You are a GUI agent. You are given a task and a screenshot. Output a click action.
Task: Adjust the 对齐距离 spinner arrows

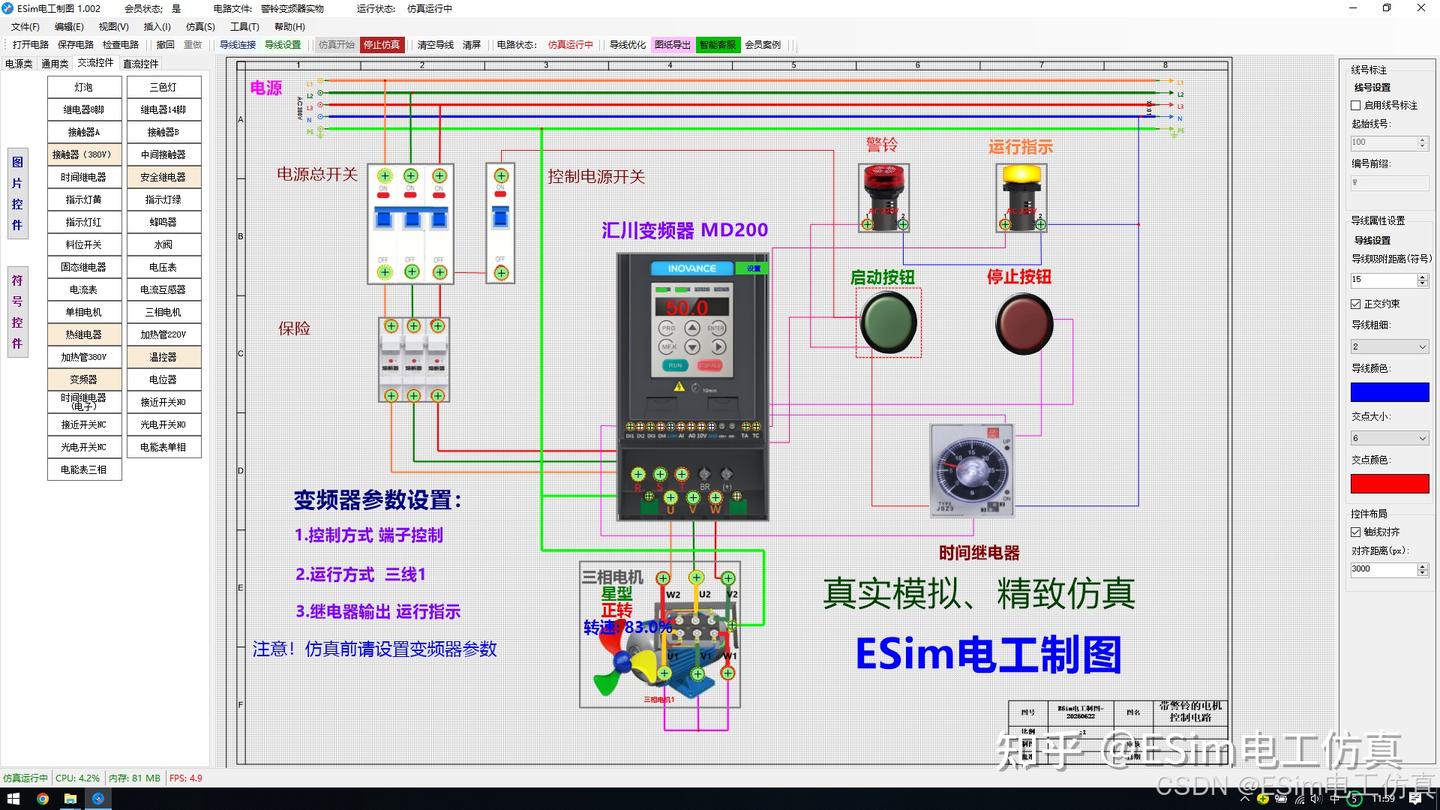pyautogui.click(x=1423, y=569)
